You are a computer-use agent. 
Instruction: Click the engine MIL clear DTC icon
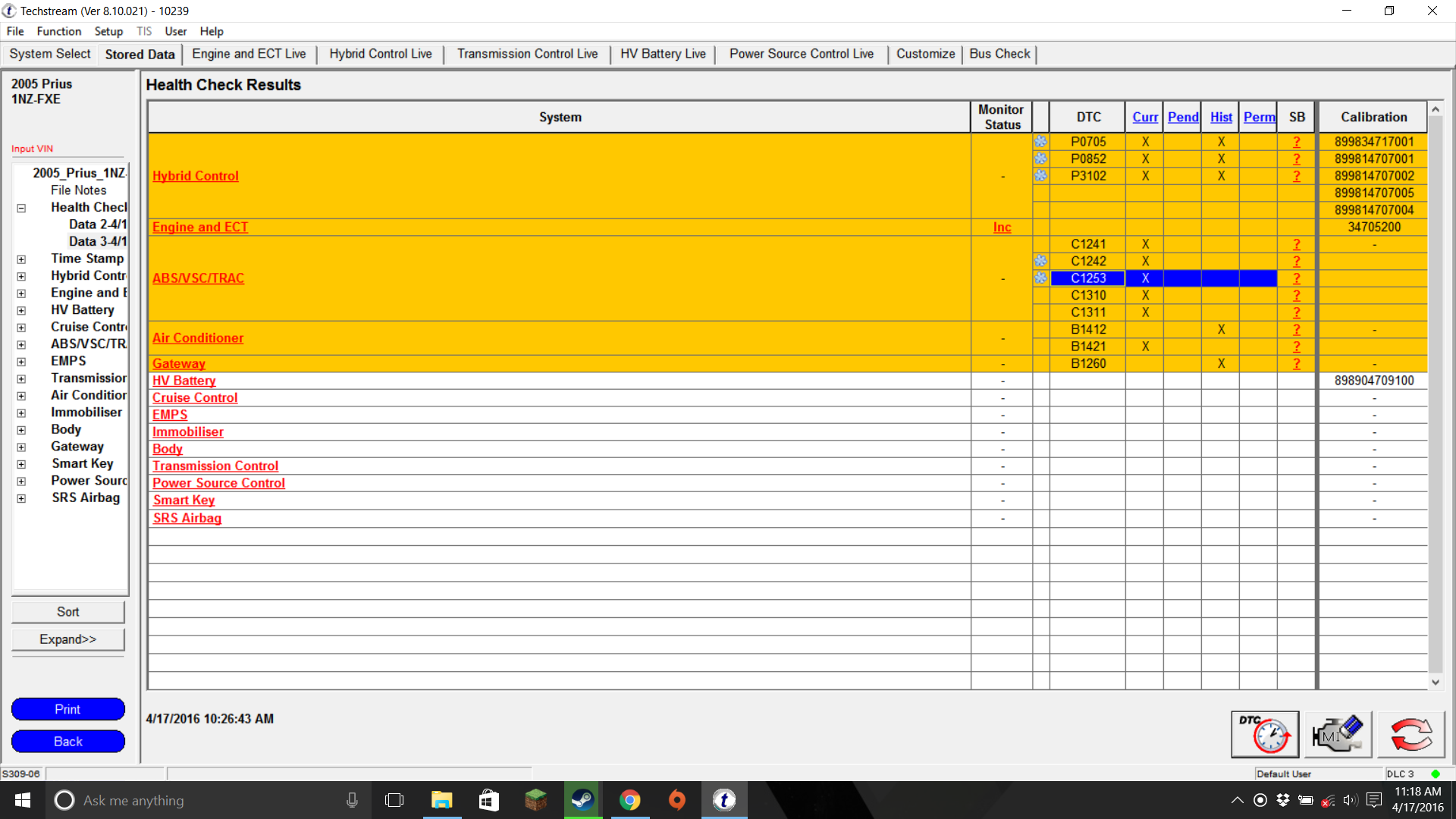pos(1338,734)
